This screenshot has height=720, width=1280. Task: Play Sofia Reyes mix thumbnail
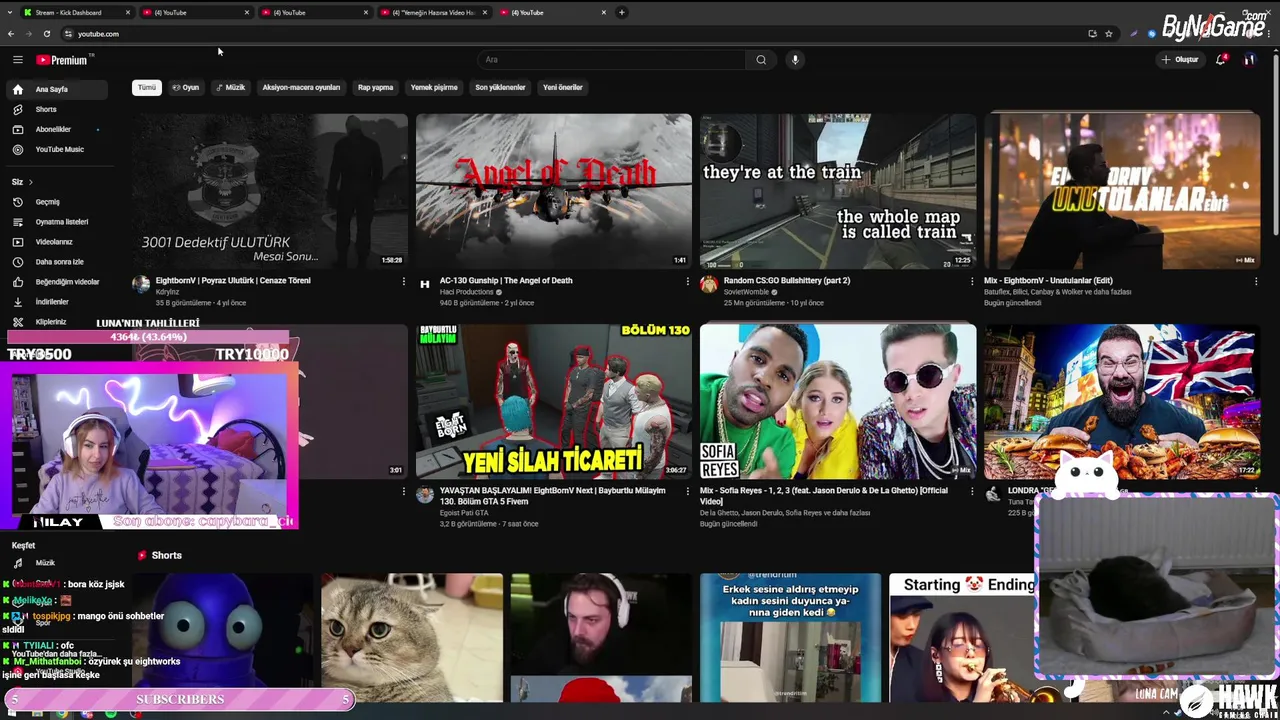tap(838, 401)
